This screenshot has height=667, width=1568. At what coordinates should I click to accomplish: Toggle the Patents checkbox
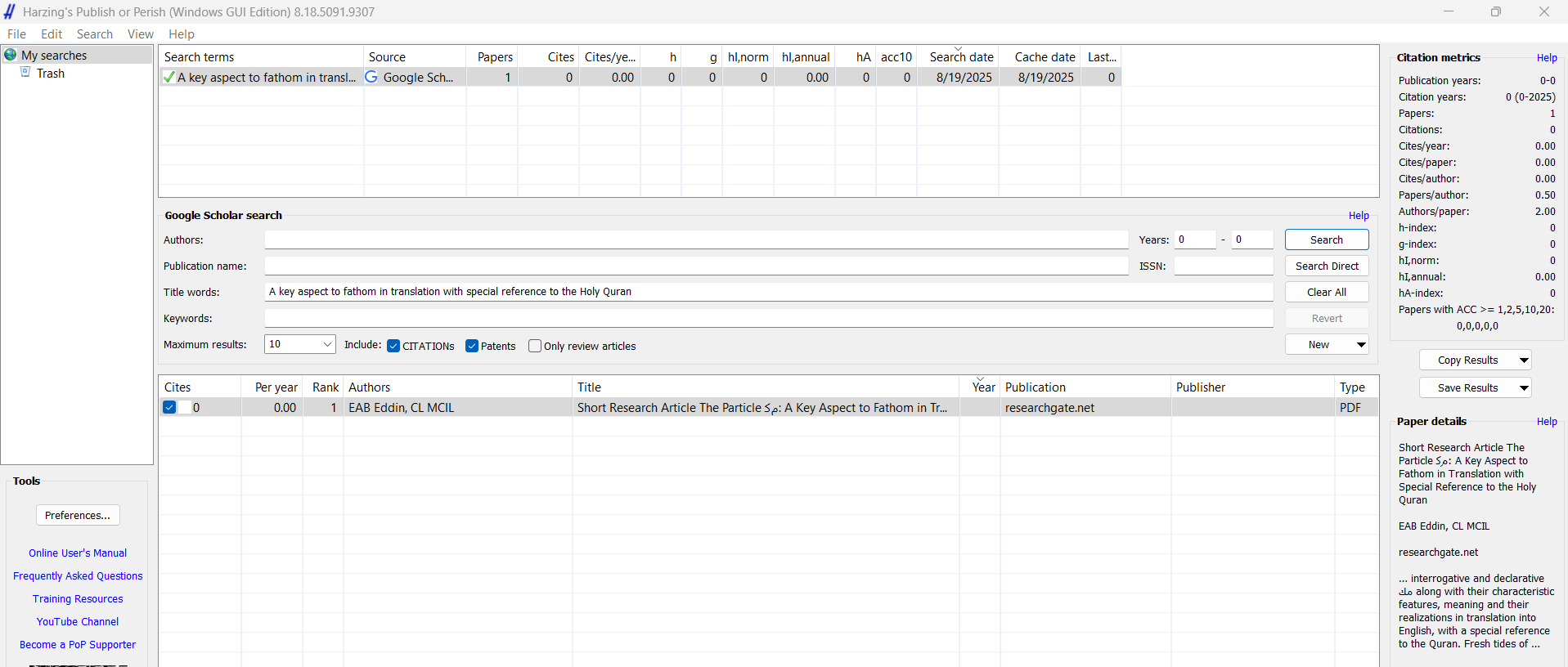tap(472, 346)
